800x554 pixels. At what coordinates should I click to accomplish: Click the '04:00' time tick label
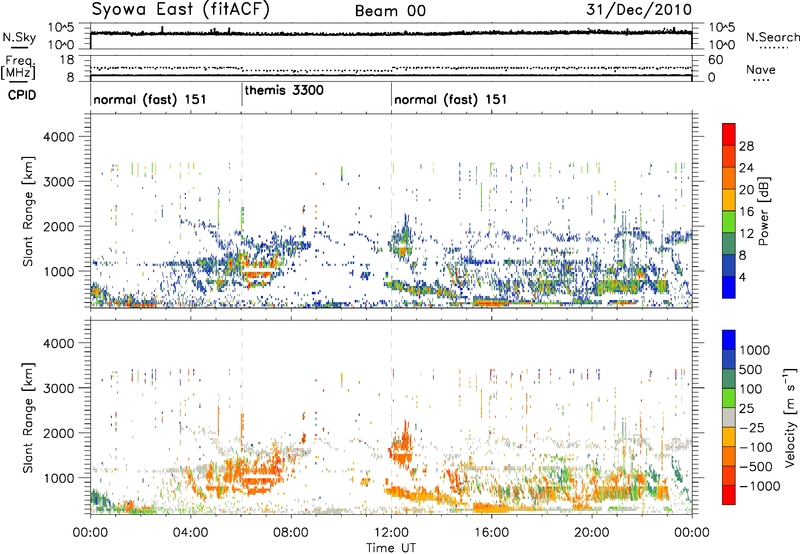point(190,533)
